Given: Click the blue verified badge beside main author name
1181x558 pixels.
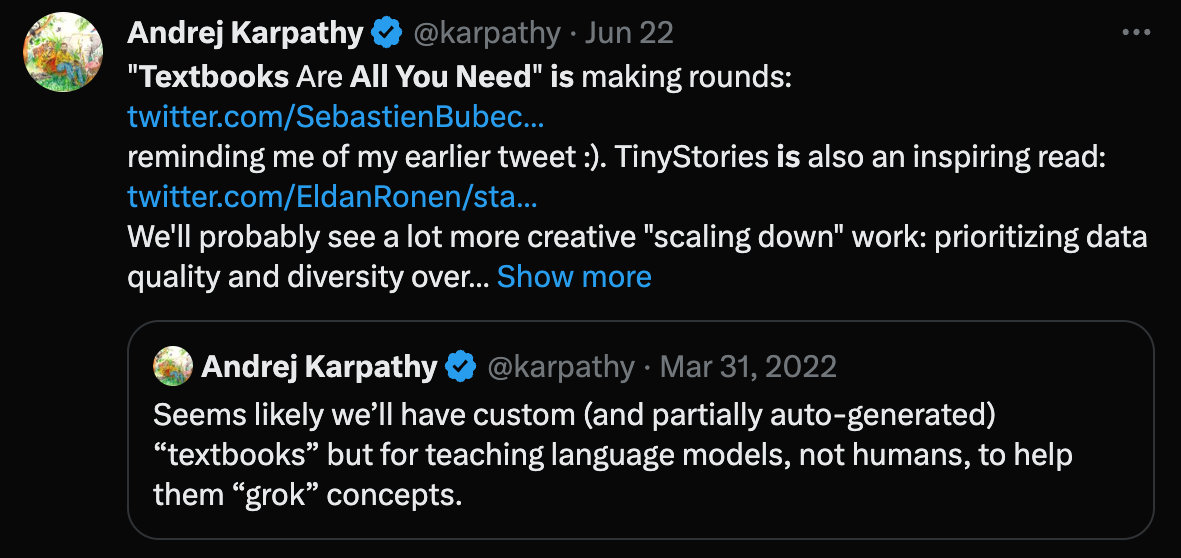Looking at the screenshot, I should 387,33.
